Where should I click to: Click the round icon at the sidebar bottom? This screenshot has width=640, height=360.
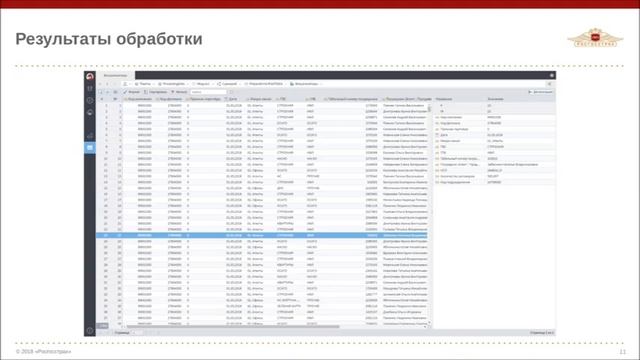(90, 330)
